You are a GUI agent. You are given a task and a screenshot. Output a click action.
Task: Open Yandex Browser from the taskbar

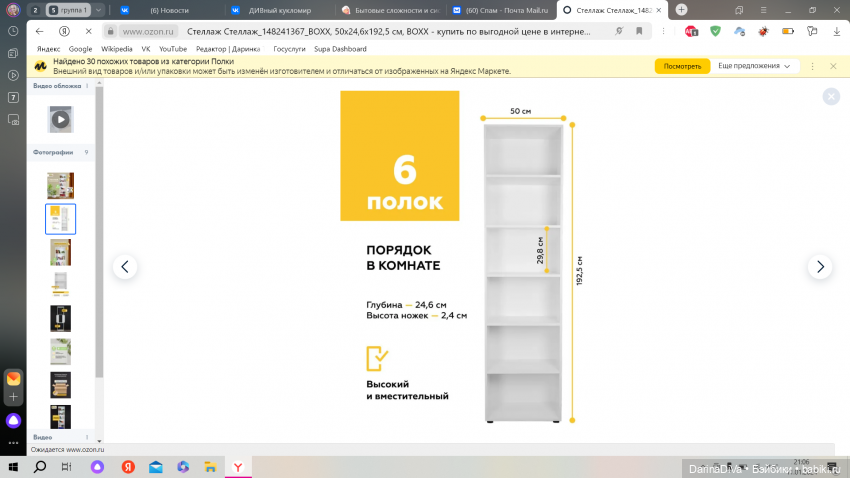click(x=237, y=467)
